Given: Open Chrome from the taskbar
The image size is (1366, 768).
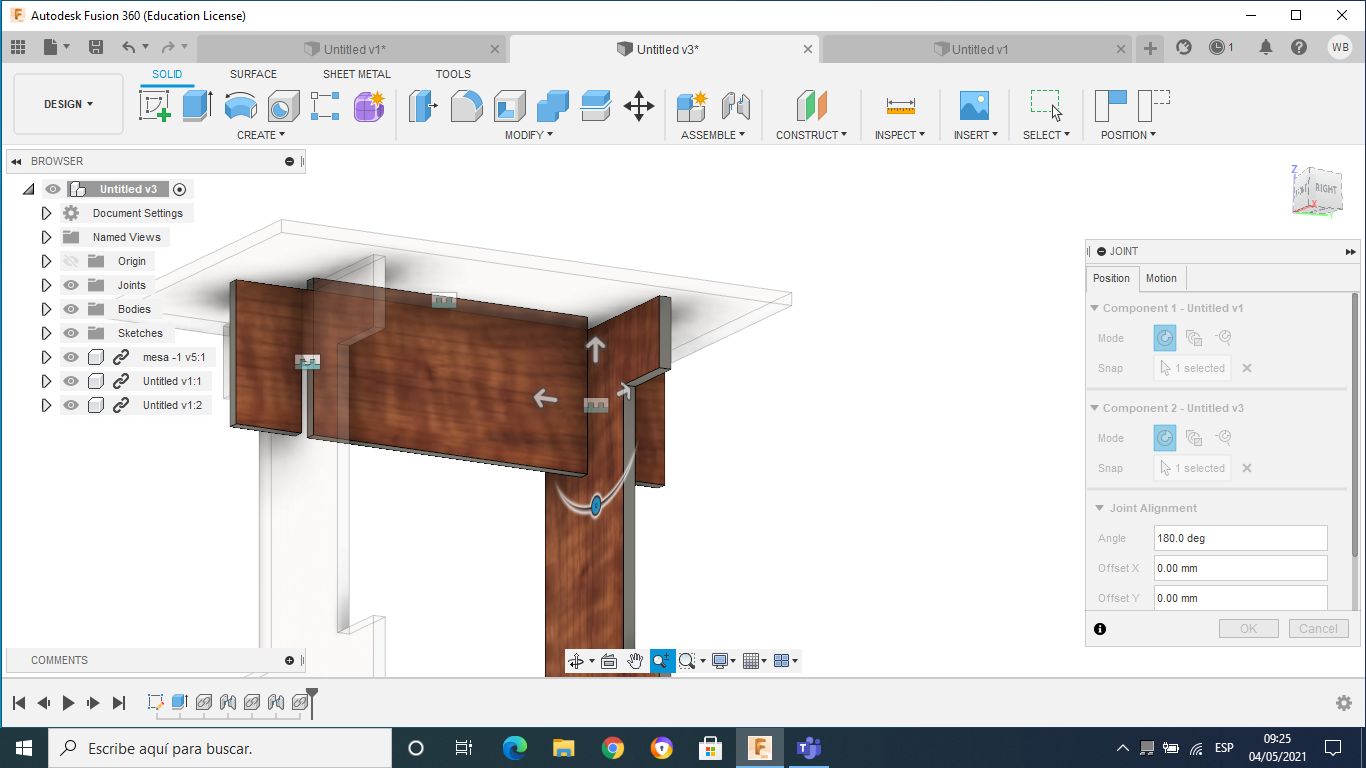Looking at the screenshot, I should pos(612,748).
